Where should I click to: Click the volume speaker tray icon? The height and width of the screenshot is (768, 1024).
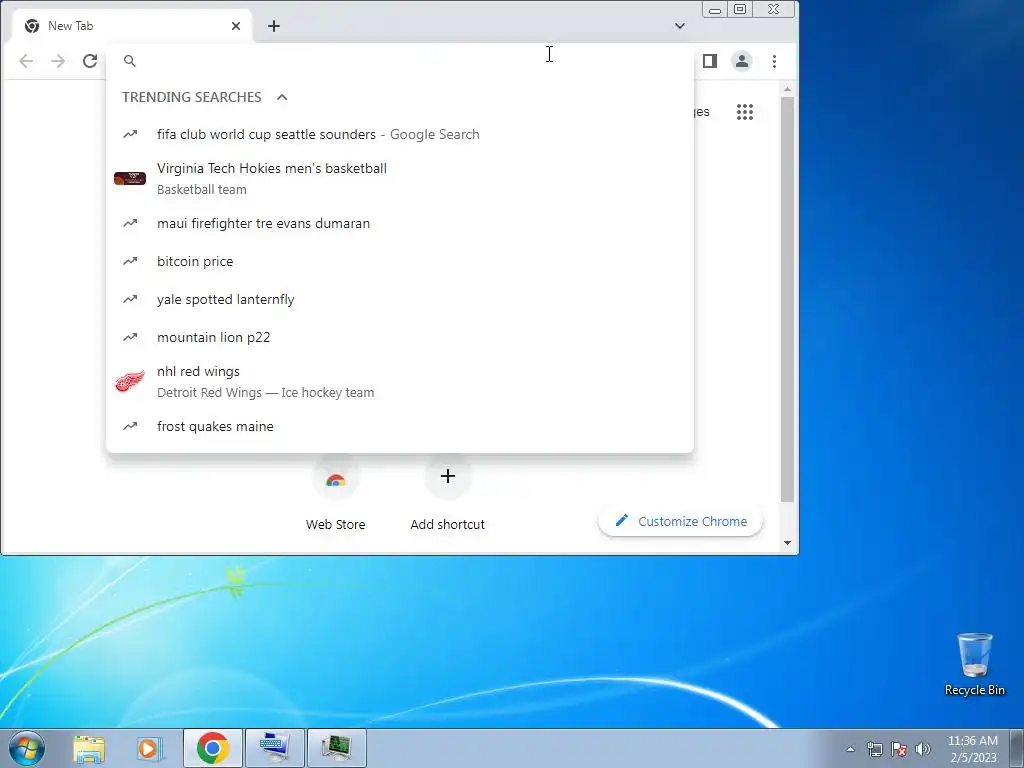(x=923, y=749)
